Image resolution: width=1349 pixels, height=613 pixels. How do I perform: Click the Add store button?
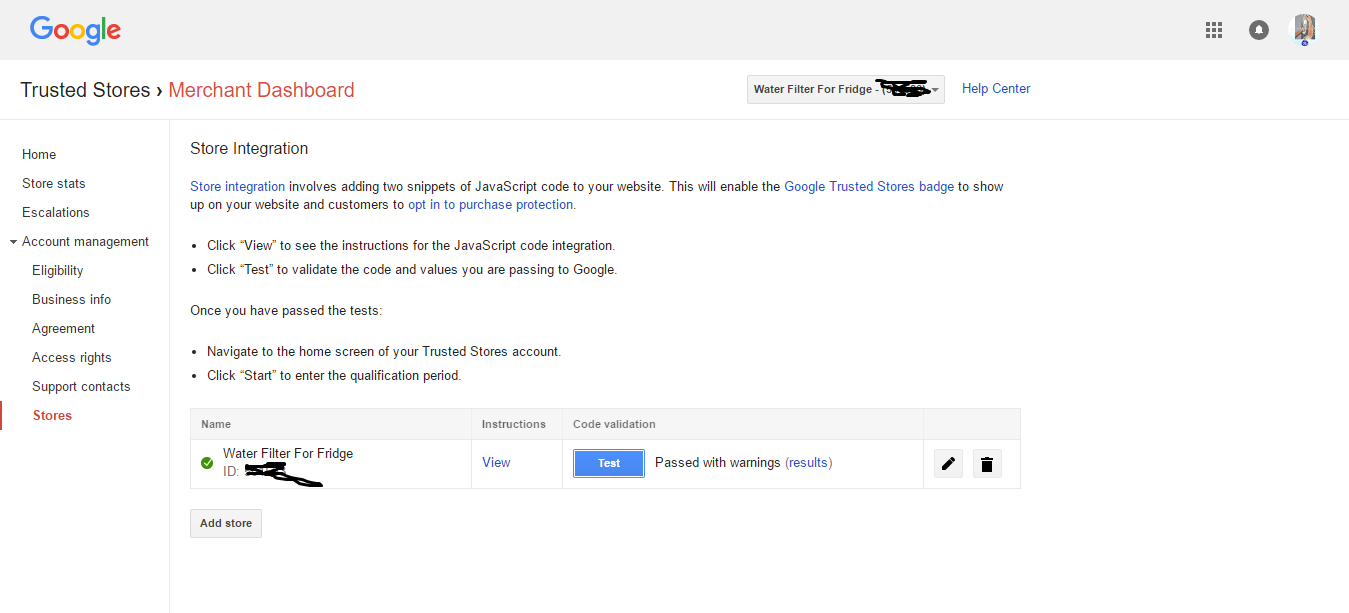click(x=226, y=523)
